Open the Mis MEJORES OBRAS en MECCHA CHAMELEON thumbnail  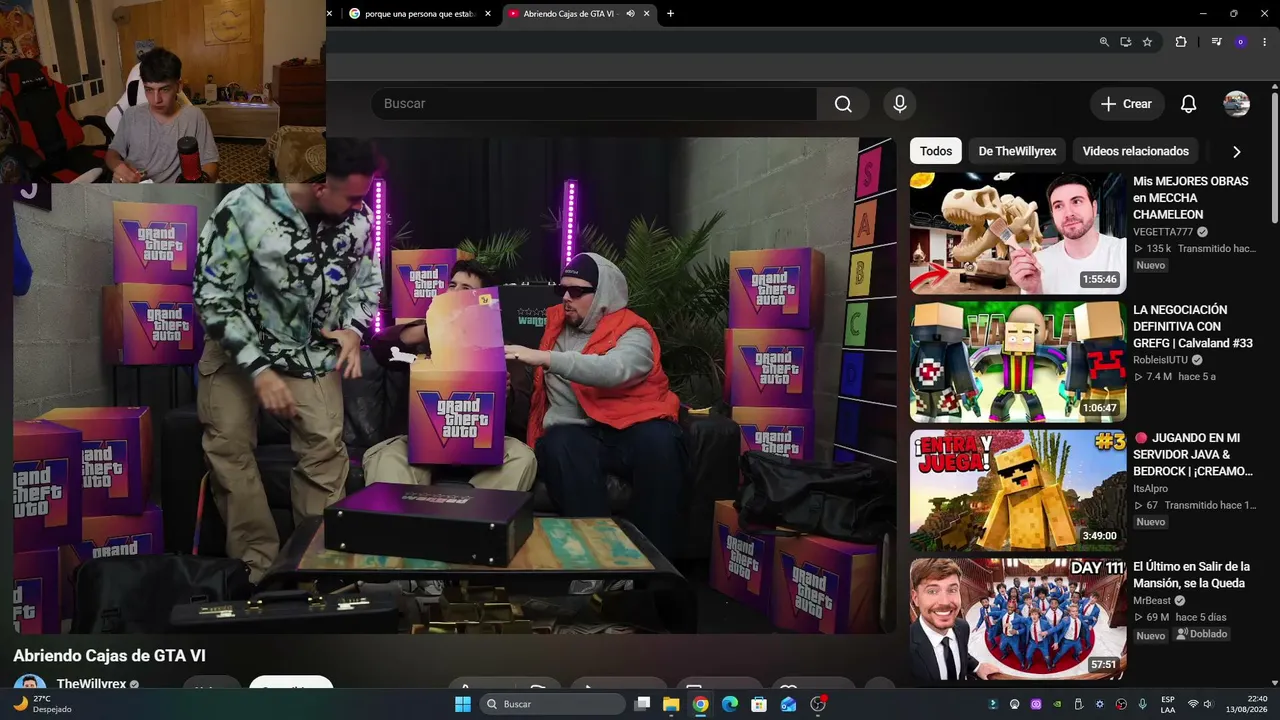(x=1018, y=233)
